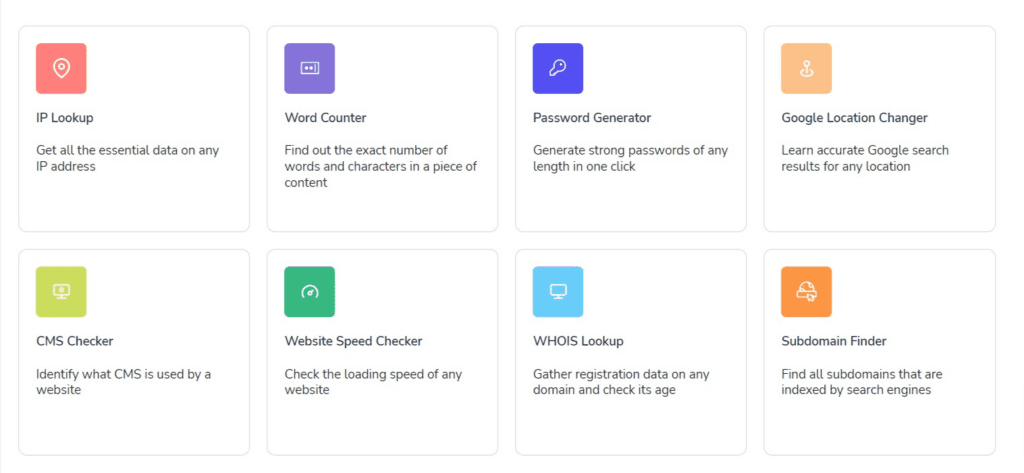Screen dimensions: 1024x473
Task: Click the CMS Checker heading
Action: pos(75,342)
